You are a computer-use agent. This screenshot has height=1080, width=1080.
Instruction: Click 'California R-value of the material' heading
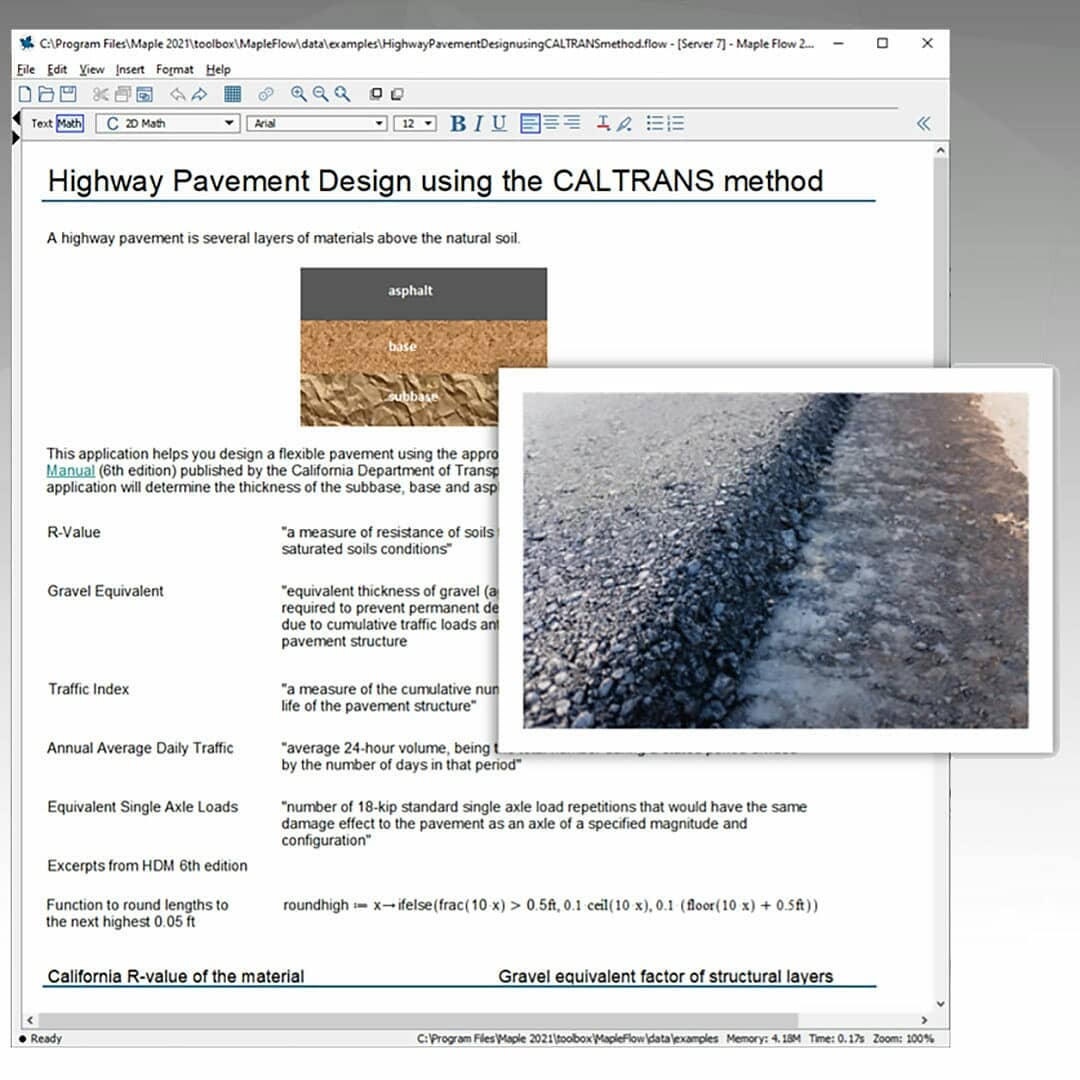[176, 976]
